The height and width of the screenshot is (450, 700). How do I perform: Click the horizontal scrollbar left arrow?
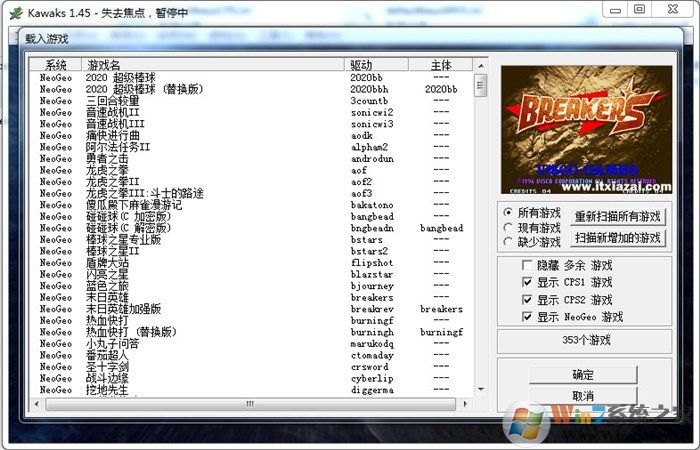[x=37, y=404]
